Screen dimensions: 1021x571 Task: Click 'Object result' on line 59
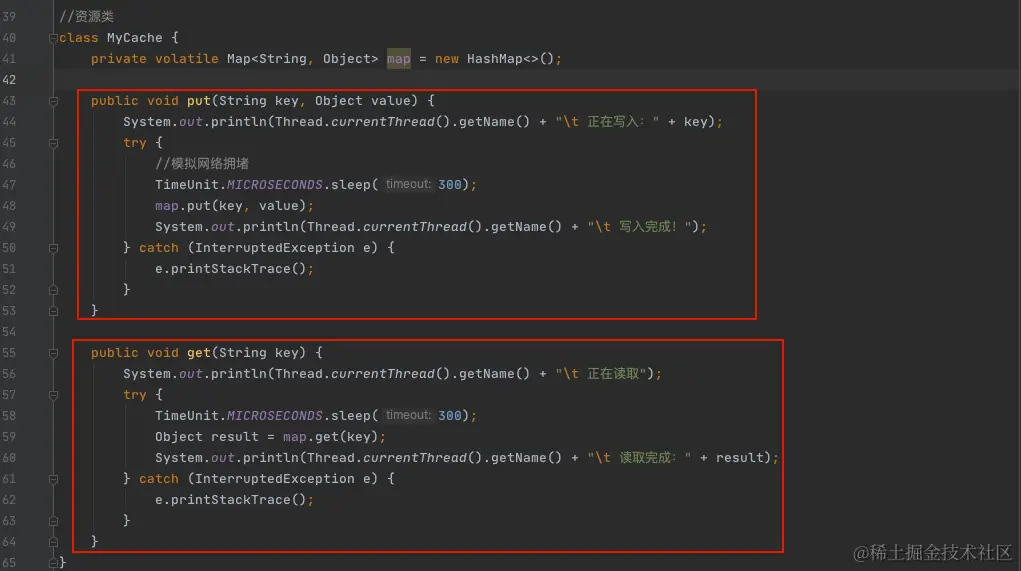pos(206,437)
